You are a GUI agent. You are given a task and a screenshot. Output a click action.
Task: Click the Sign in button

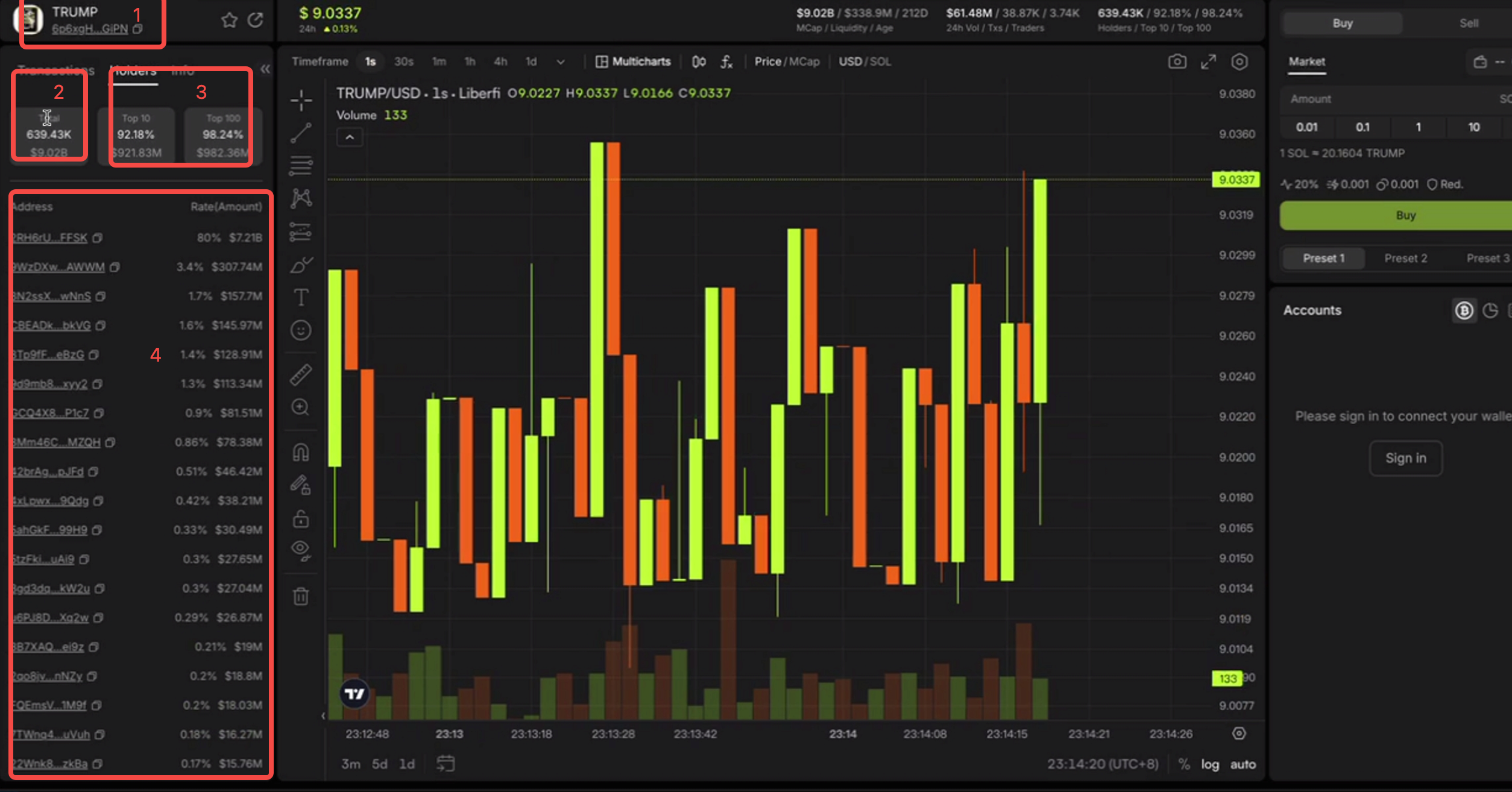(x=1405, y=458)
